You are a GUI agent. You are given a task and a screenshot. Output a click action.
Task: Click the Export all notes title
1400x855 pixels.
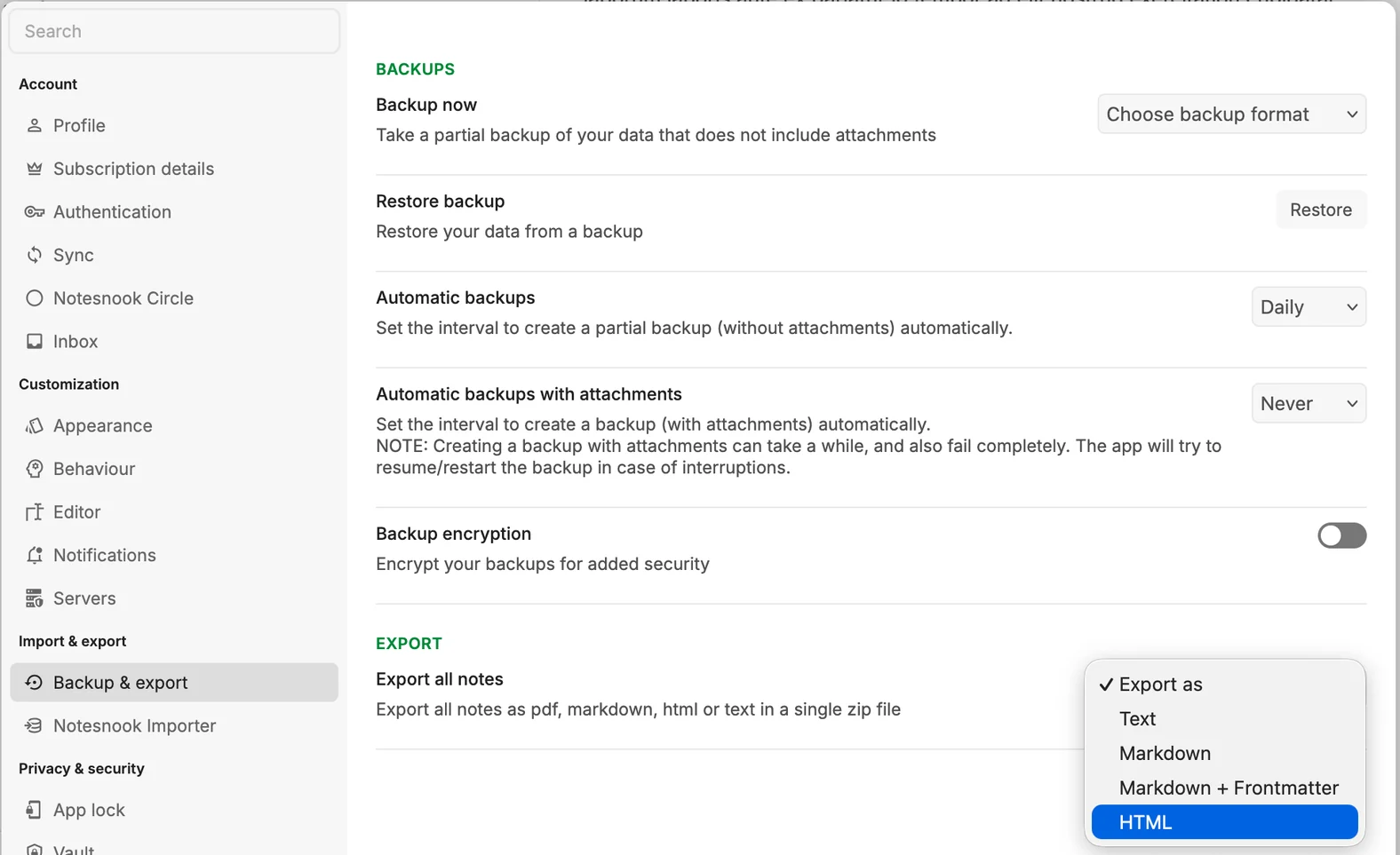[440, 679]
